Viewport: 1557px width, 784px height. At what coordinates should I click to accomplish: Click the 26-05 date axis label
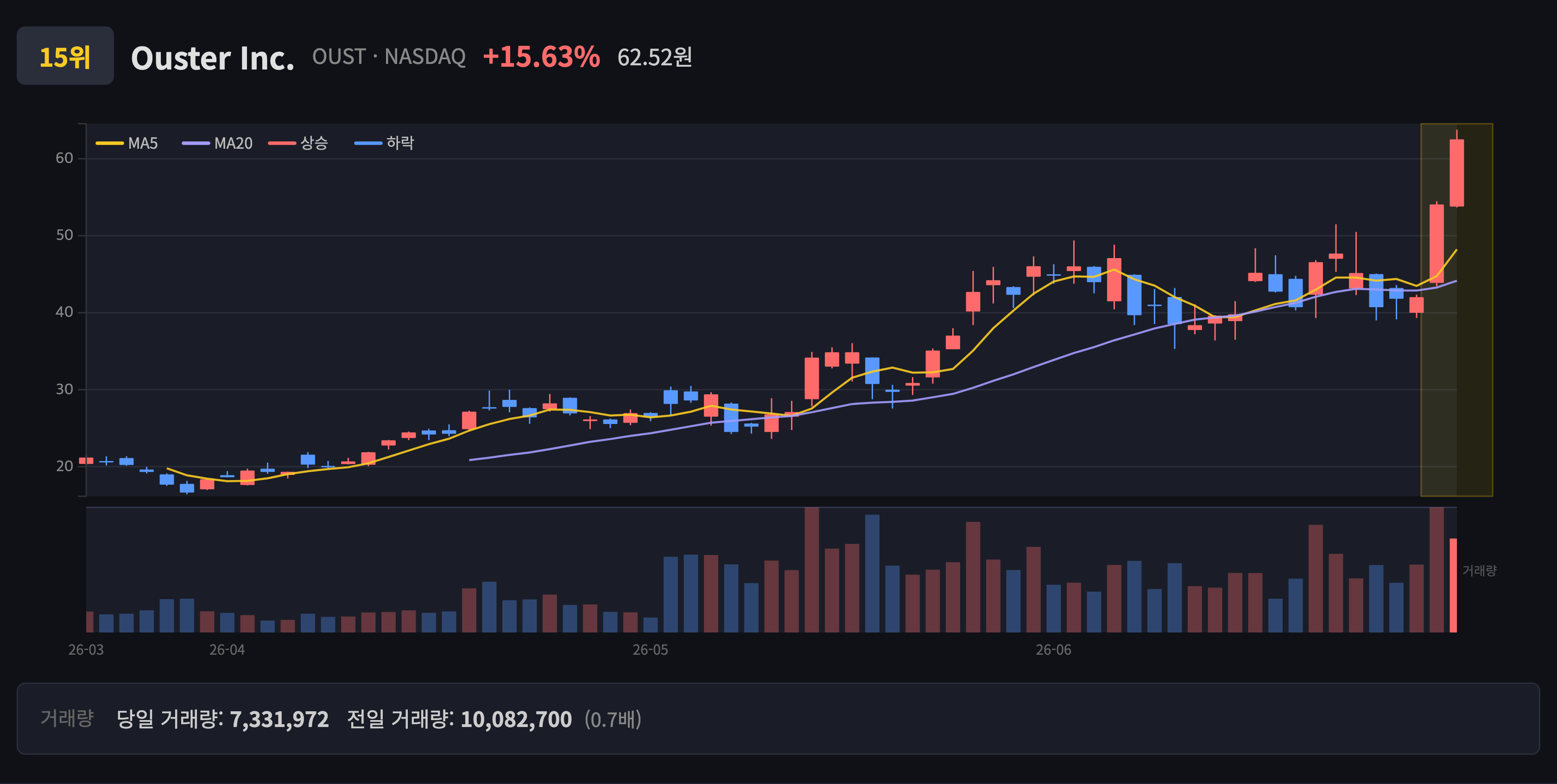point(650,650)
